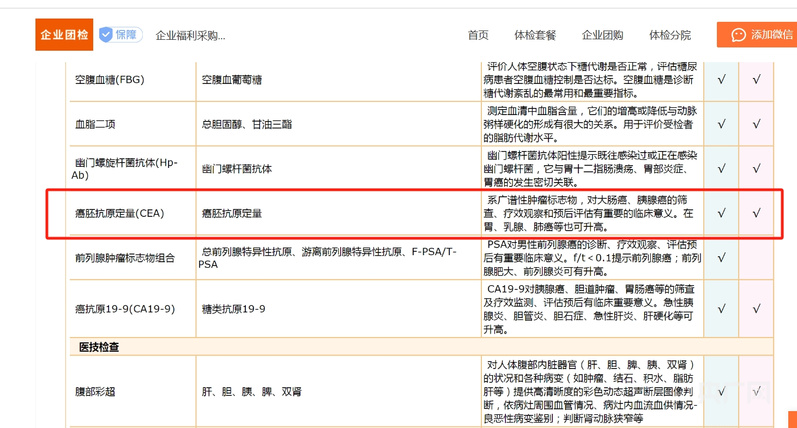Click checkmark in 前列腺肿瘤标志物组合 row
Image resolution: width=797 pixels, height=428 pixels.
point(721,258)
